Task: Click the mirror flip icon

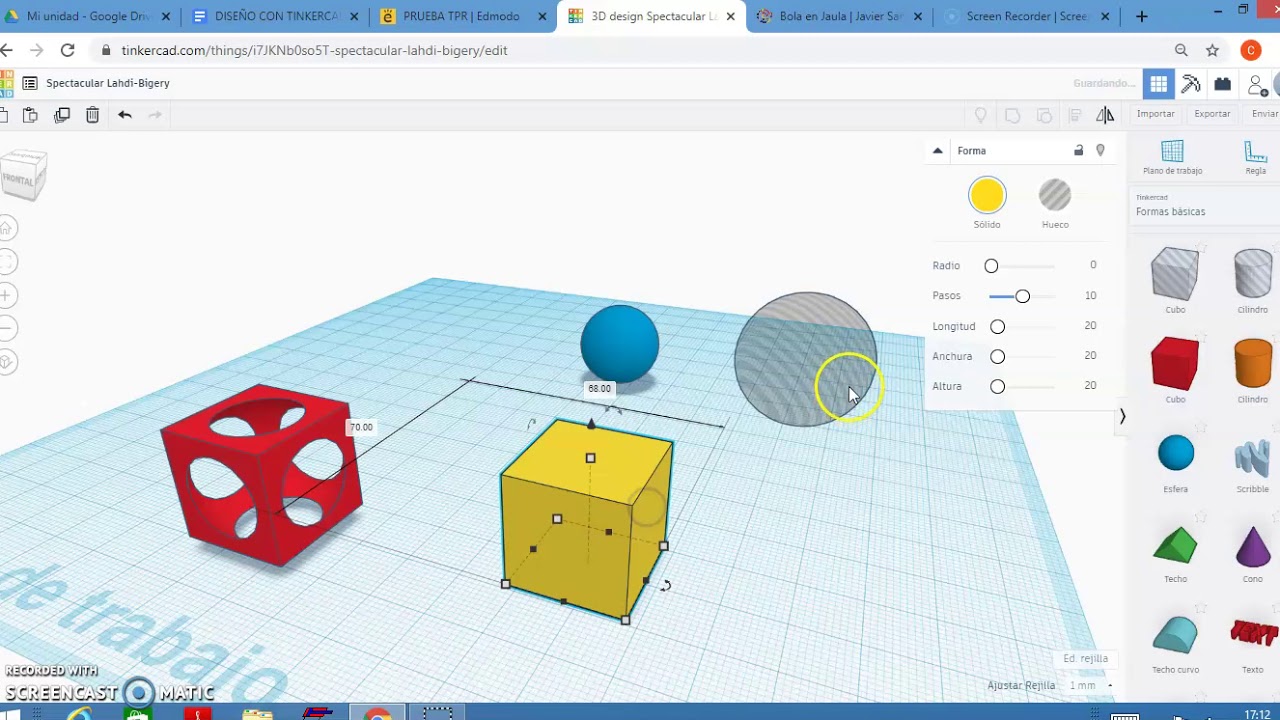Action: (x=1105, y=115)
